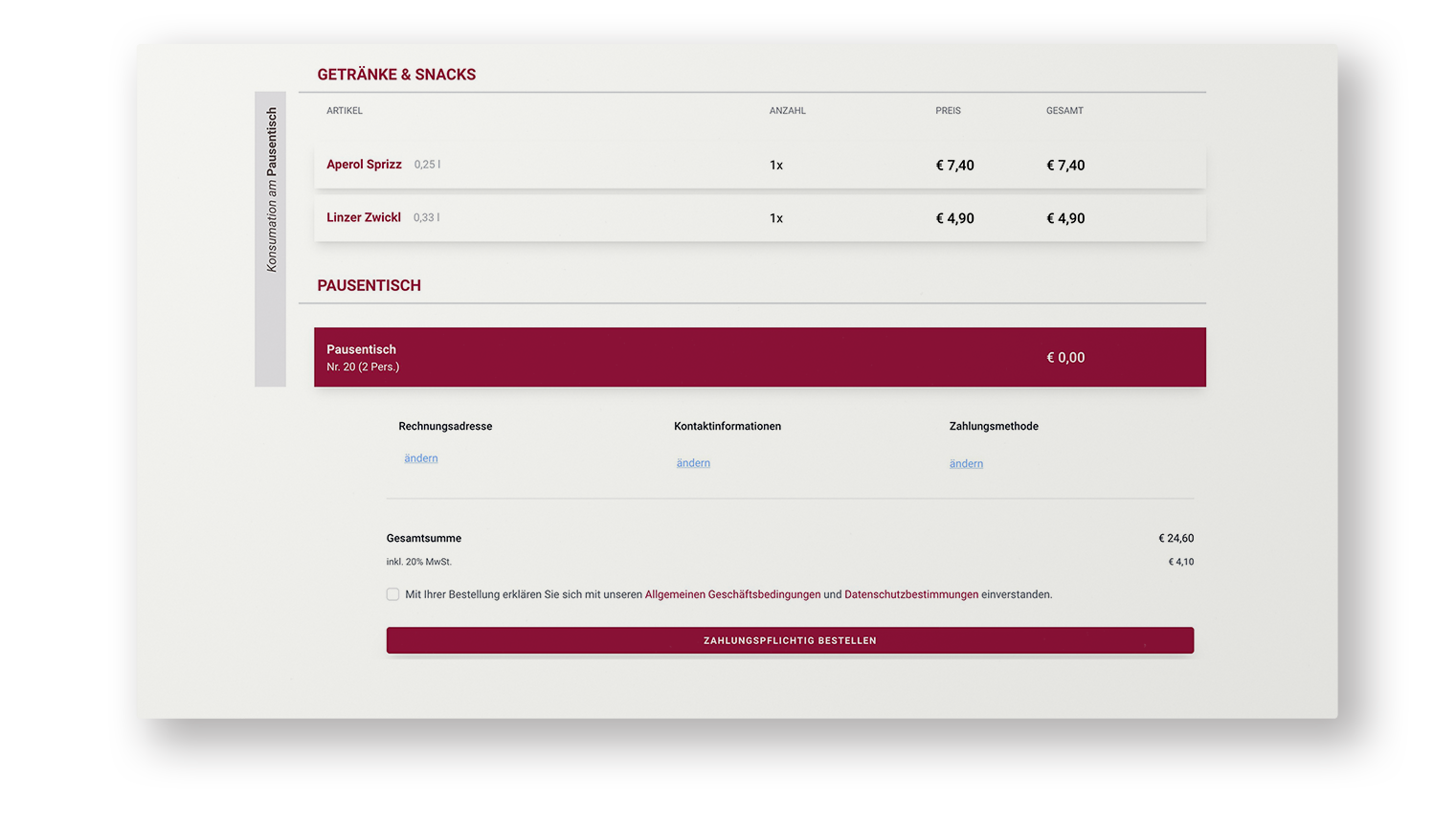Tick the terms and conditions agreement checkbox
Screen dimensions: 1456x824
(392, 594)
